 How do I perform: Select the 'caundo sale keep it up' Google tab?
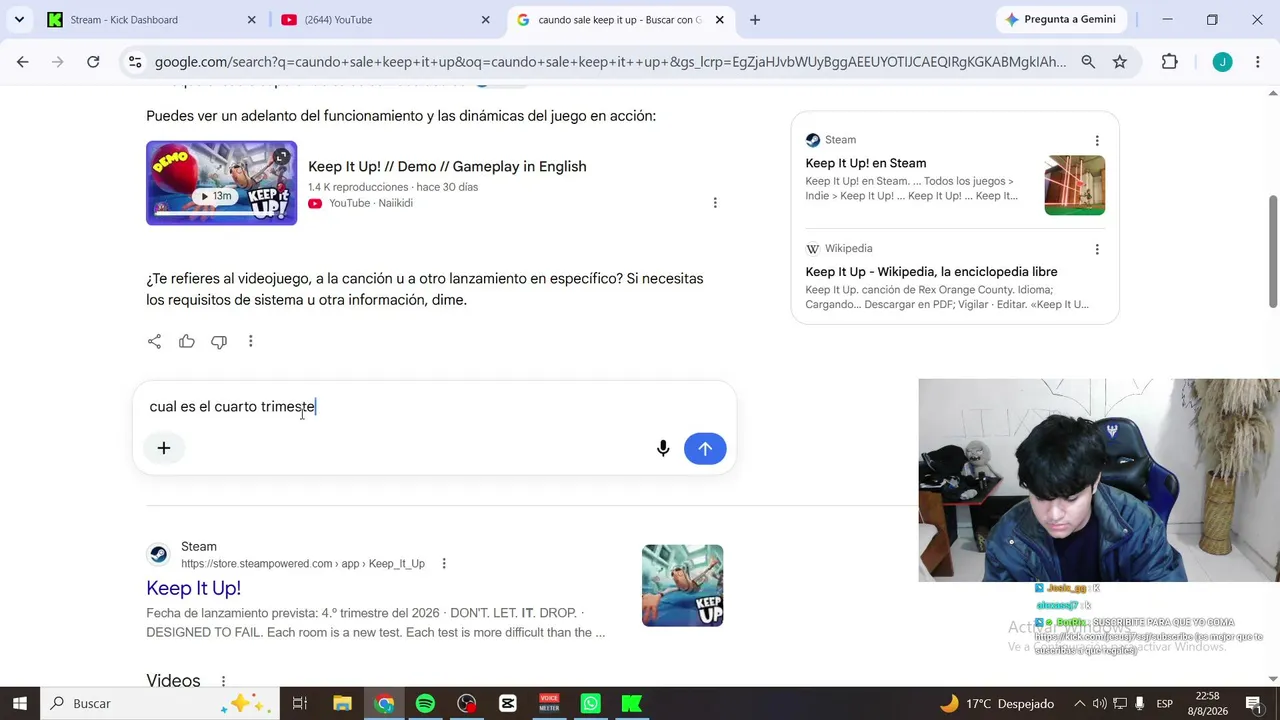coord(620,20)
